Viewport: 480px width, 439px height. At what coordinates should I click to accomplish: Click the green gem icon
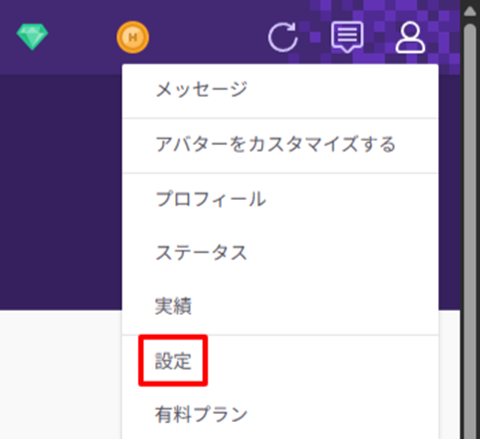(x=32, y=37)
